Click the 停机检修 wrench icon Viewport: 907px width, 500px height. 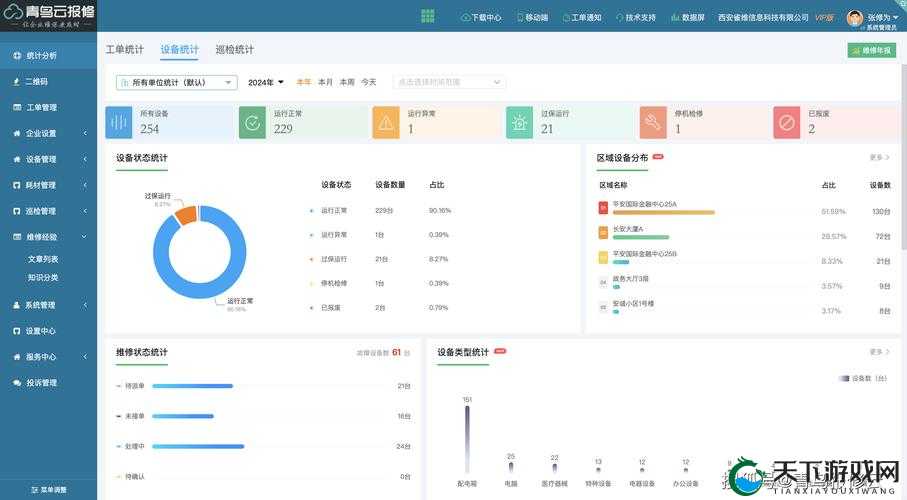coord(653,123)
